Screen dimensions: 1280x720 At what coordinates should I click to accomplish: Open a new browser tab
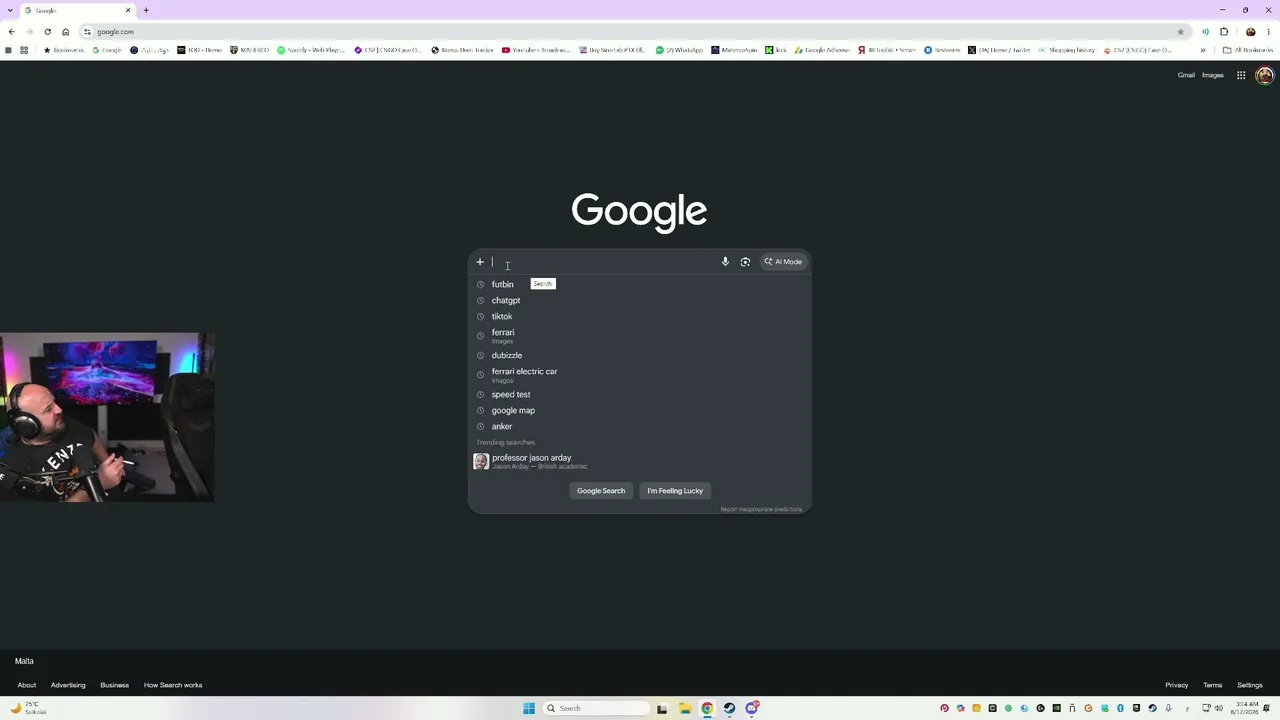pyautogui.click(x=146, y=10)
